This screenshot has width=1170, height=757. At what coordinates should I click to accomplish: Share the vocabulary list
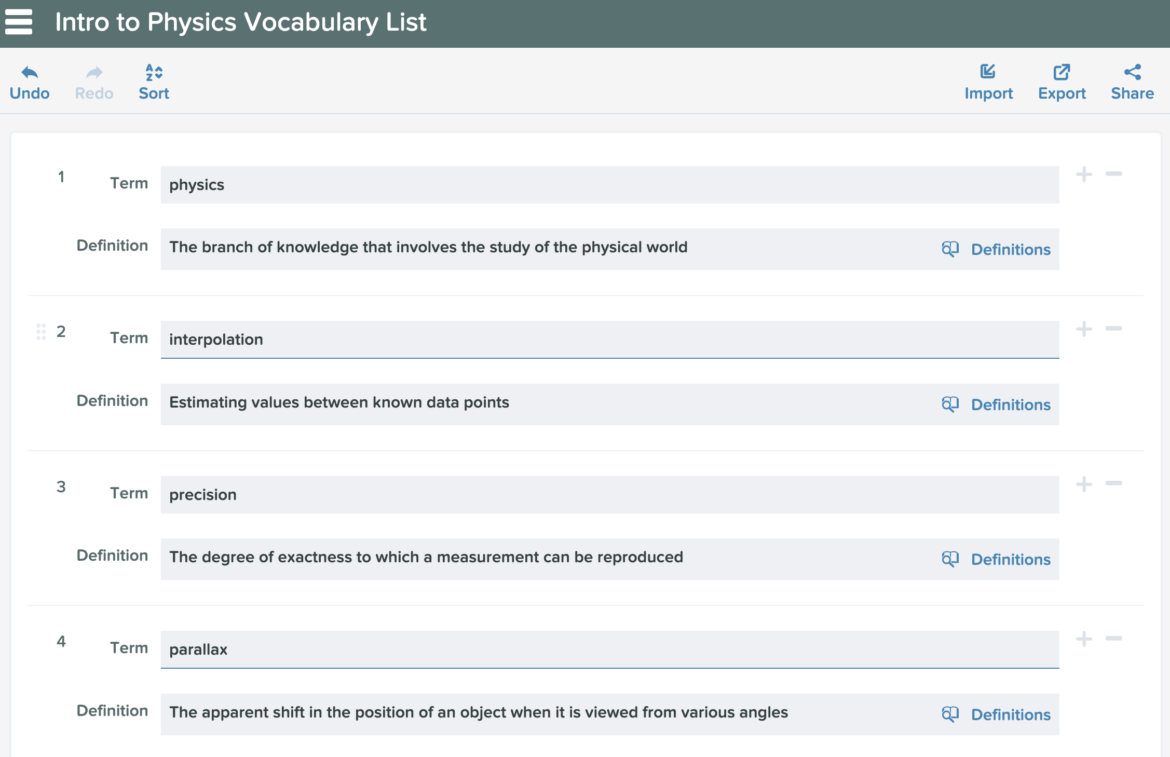[x=1132, y=82]
